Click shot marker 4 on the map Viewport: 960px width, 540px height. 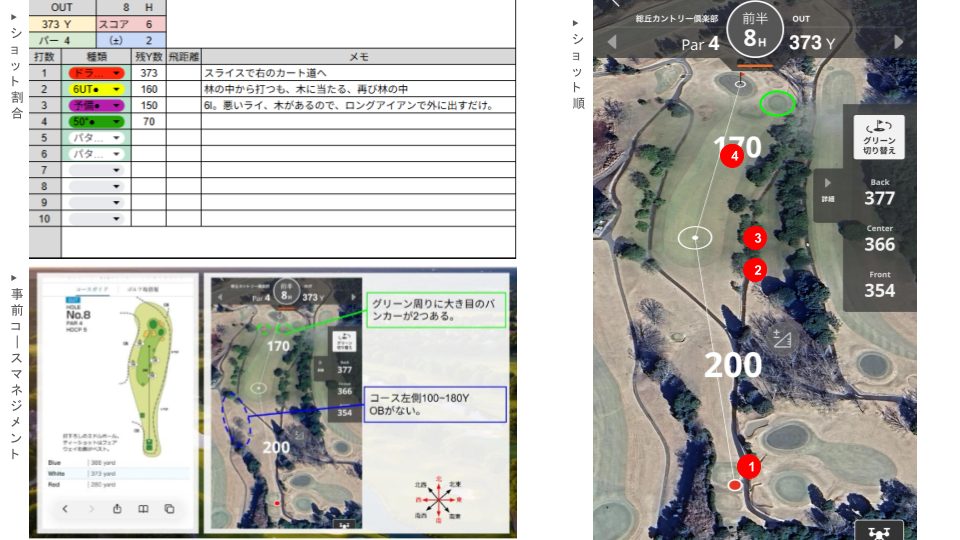pos(732,155)
